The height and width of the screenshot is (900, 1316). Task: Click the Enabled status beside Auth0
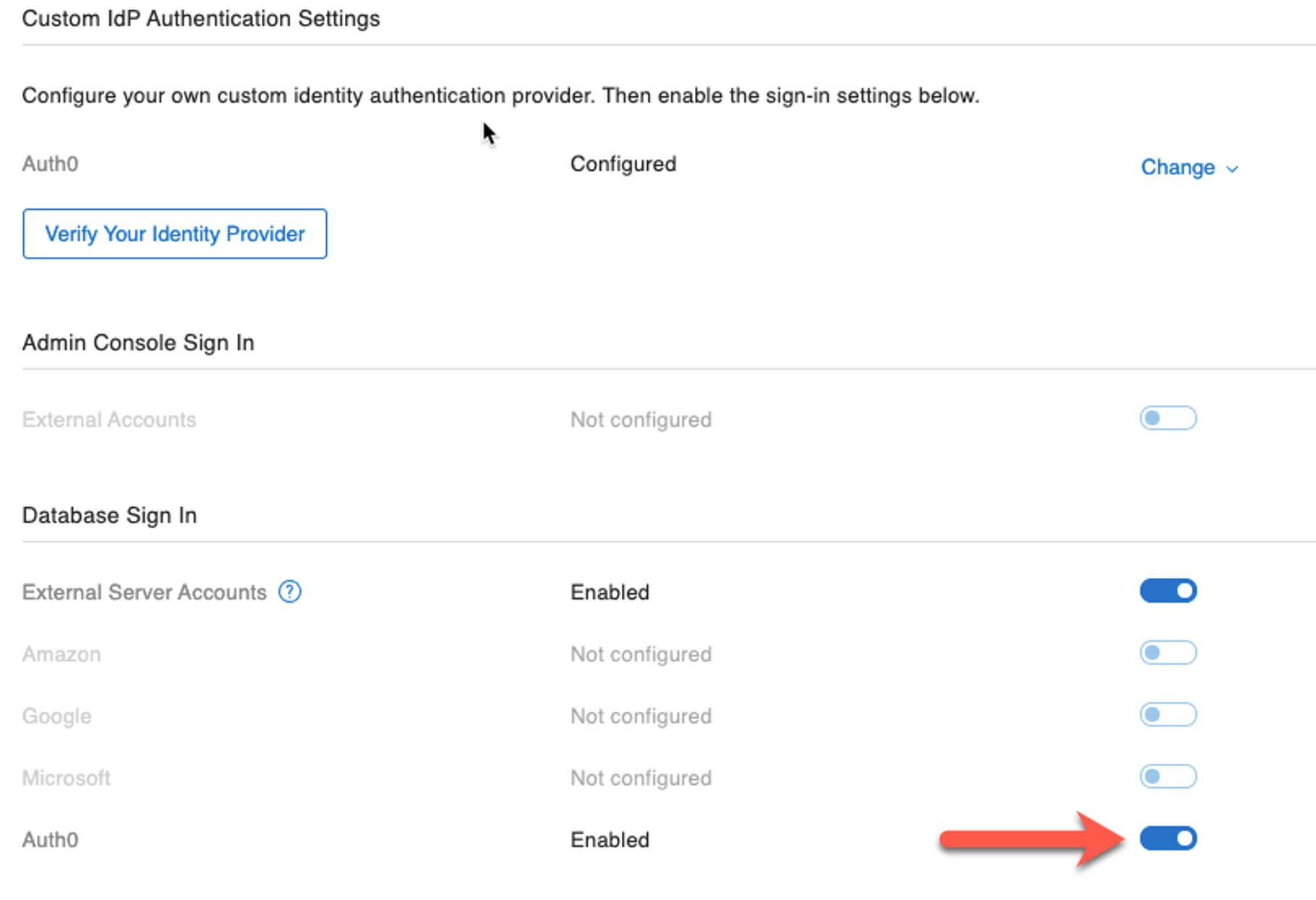[610, 839]
